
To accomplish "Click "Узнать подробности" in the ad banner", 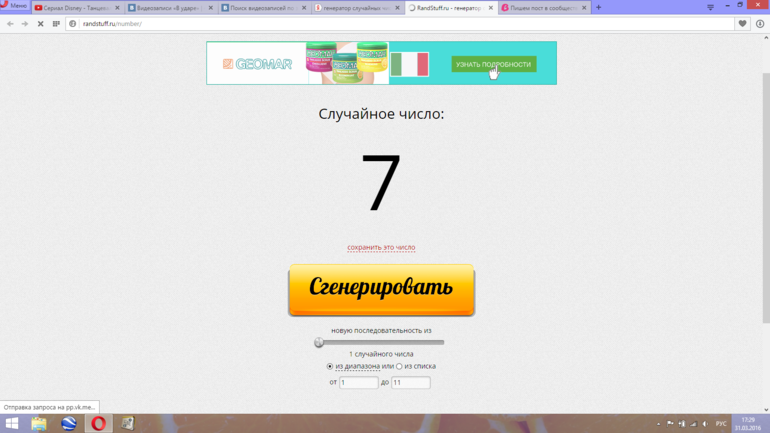I will pos(493,64).
